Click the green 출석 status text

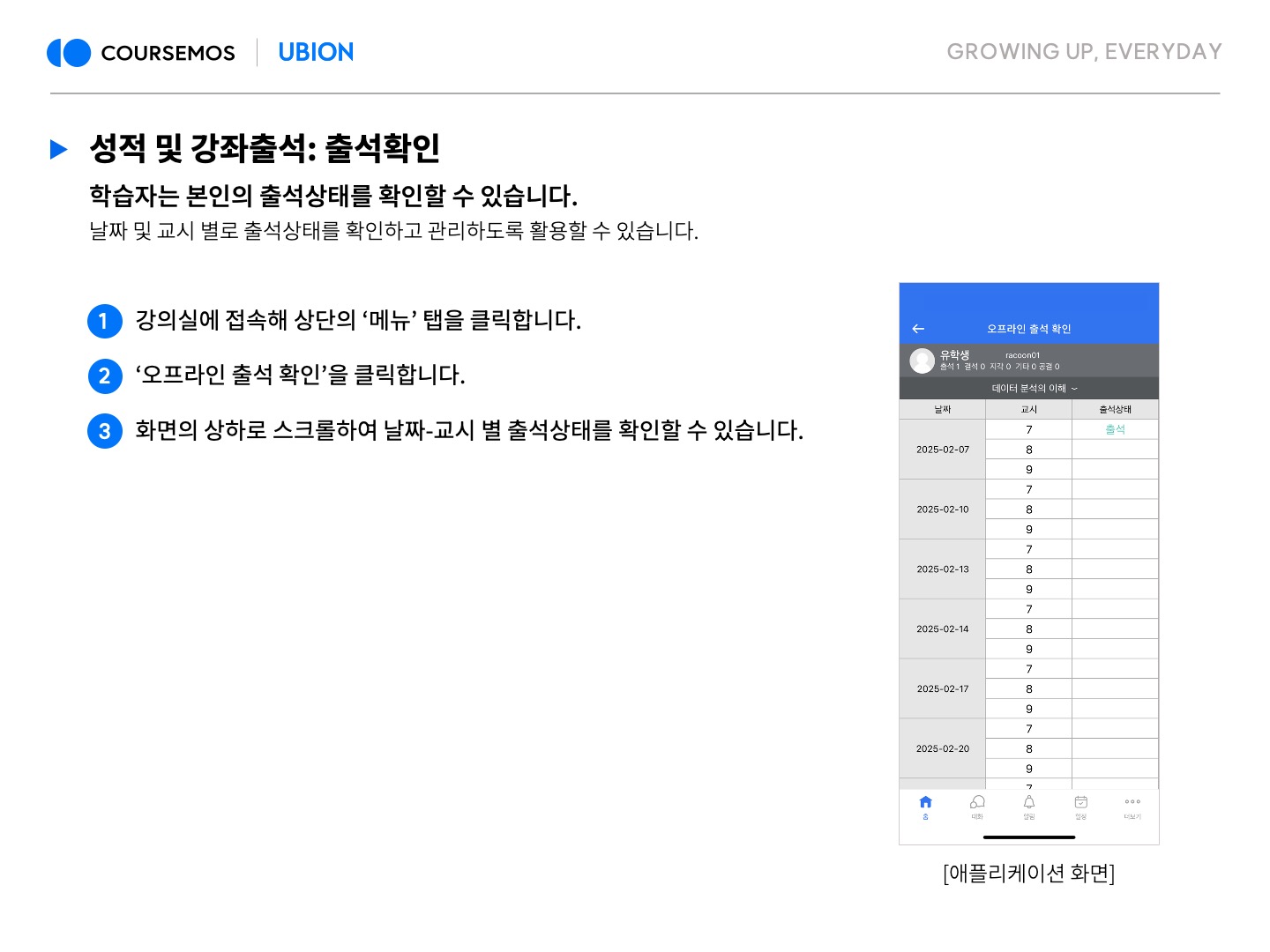[1115, 430]
